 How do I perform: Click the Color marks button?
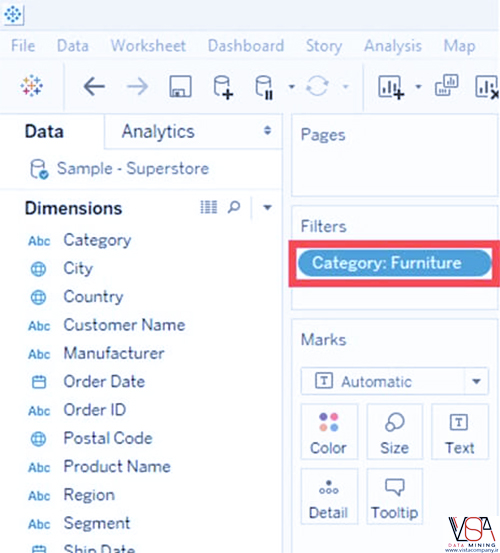click(x=329, y=432)
